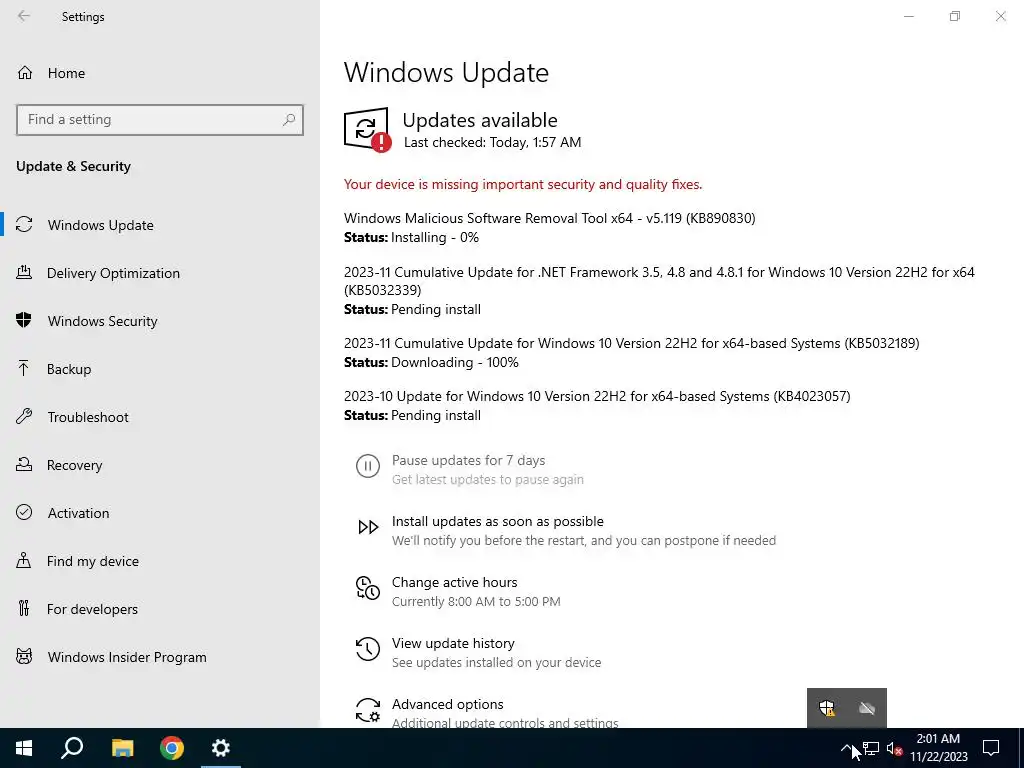1024x768 pixels.
Task: Click the Activation checkmark icon
Action: click(24, 513)
